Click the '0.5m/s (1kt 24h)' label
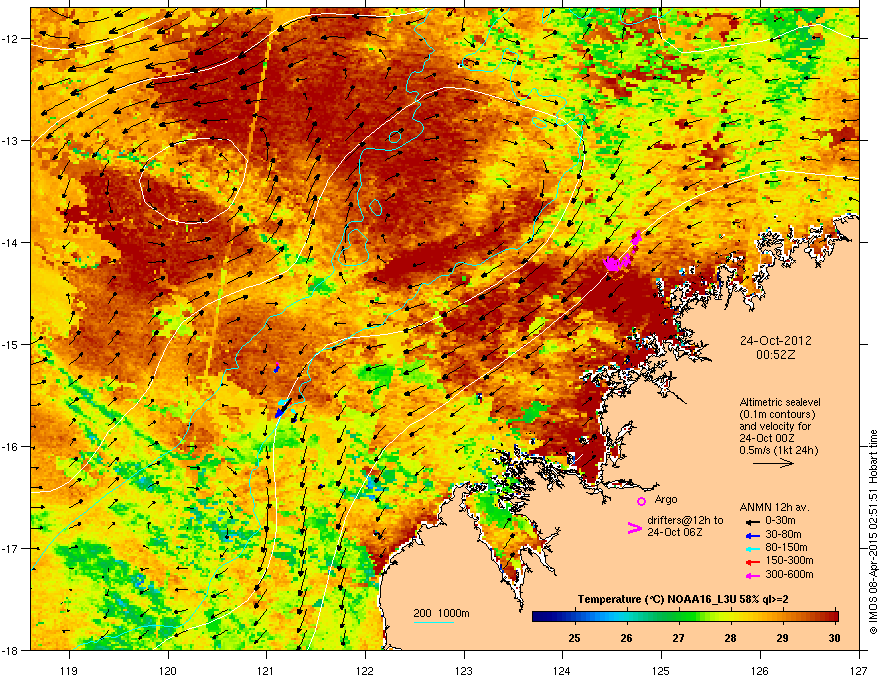This screenshot has width=880, height=680. click(x=778, y=450)
